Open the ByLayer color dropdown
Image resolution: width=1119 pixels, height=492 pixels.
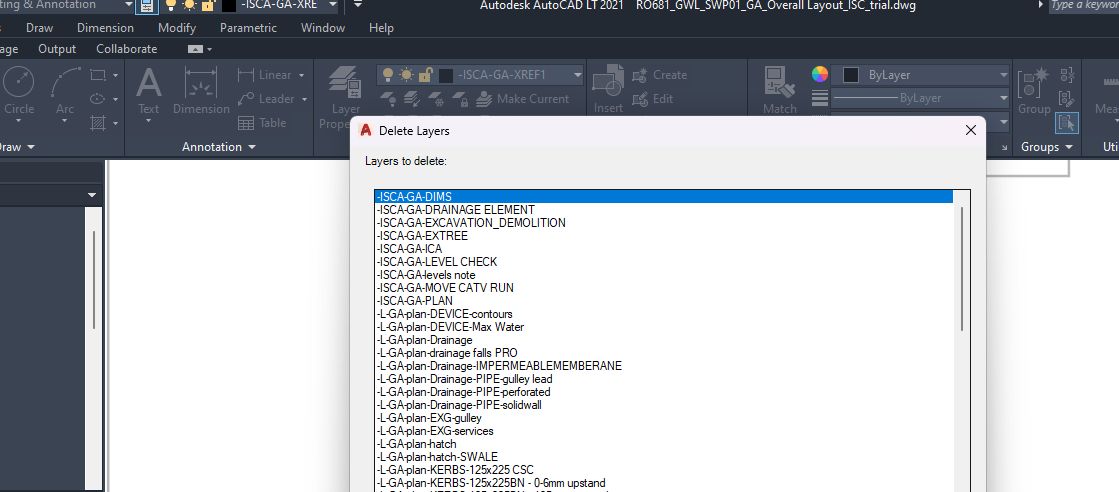pyautogui.click(x=1002, y=75)
